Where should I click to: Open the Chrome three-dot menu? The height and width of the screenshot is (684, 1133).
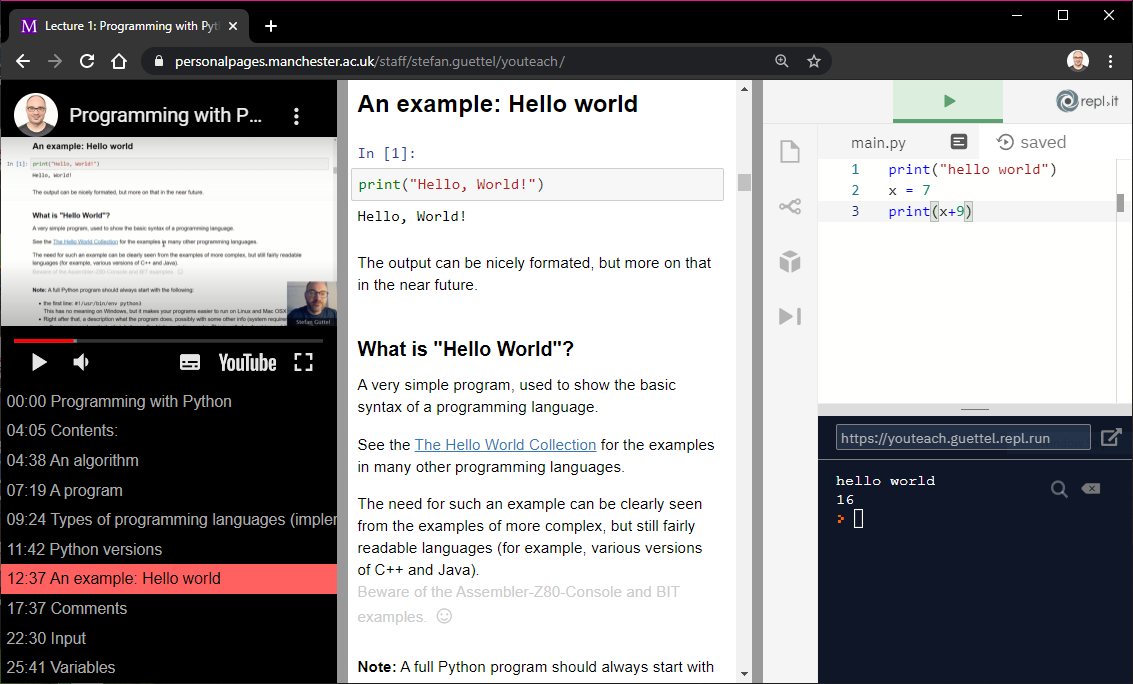pos(1110,61)
